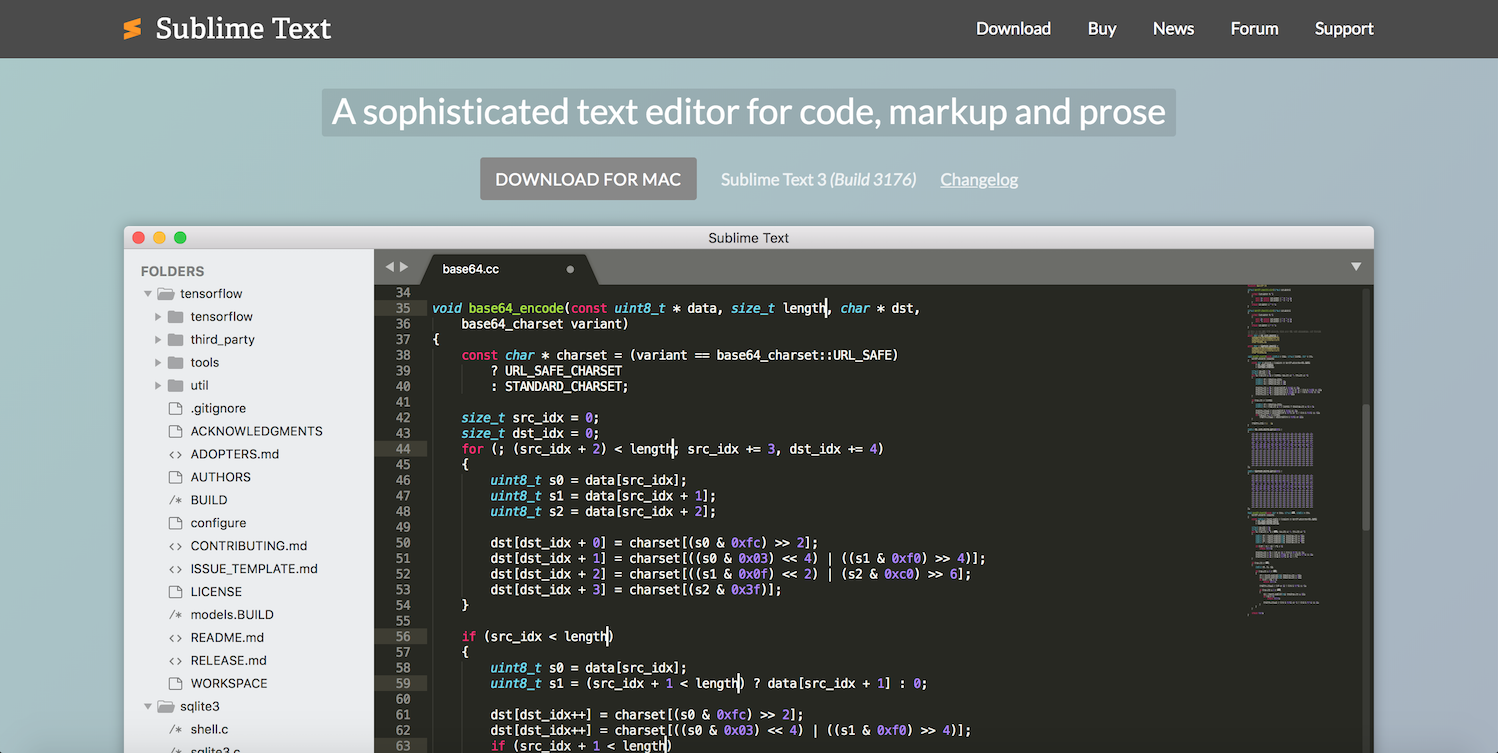Screen dimensions: 1498x753
Task: Click line number 44 in the gutter
Action: click(403, 449)
